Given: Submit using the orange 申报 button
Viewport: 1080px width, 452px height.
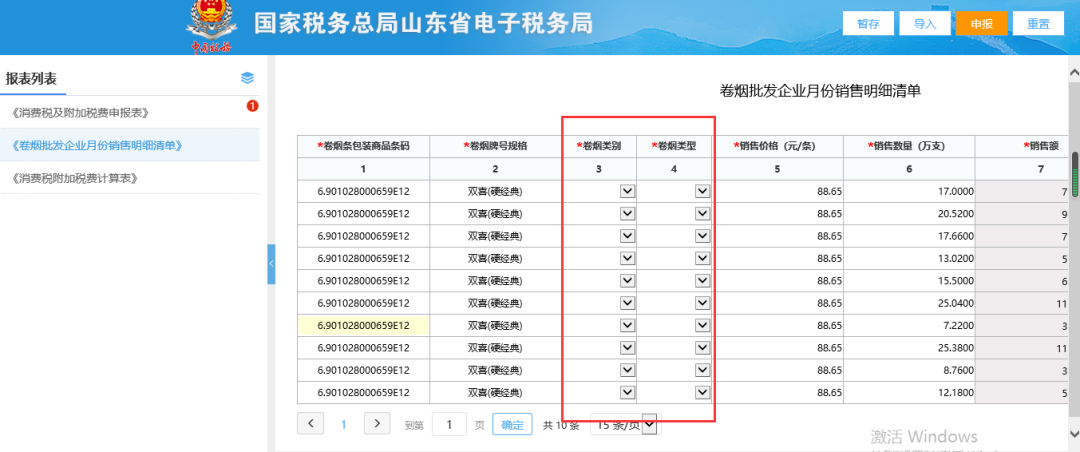Looking at the screenshot, I should point(982,23).
